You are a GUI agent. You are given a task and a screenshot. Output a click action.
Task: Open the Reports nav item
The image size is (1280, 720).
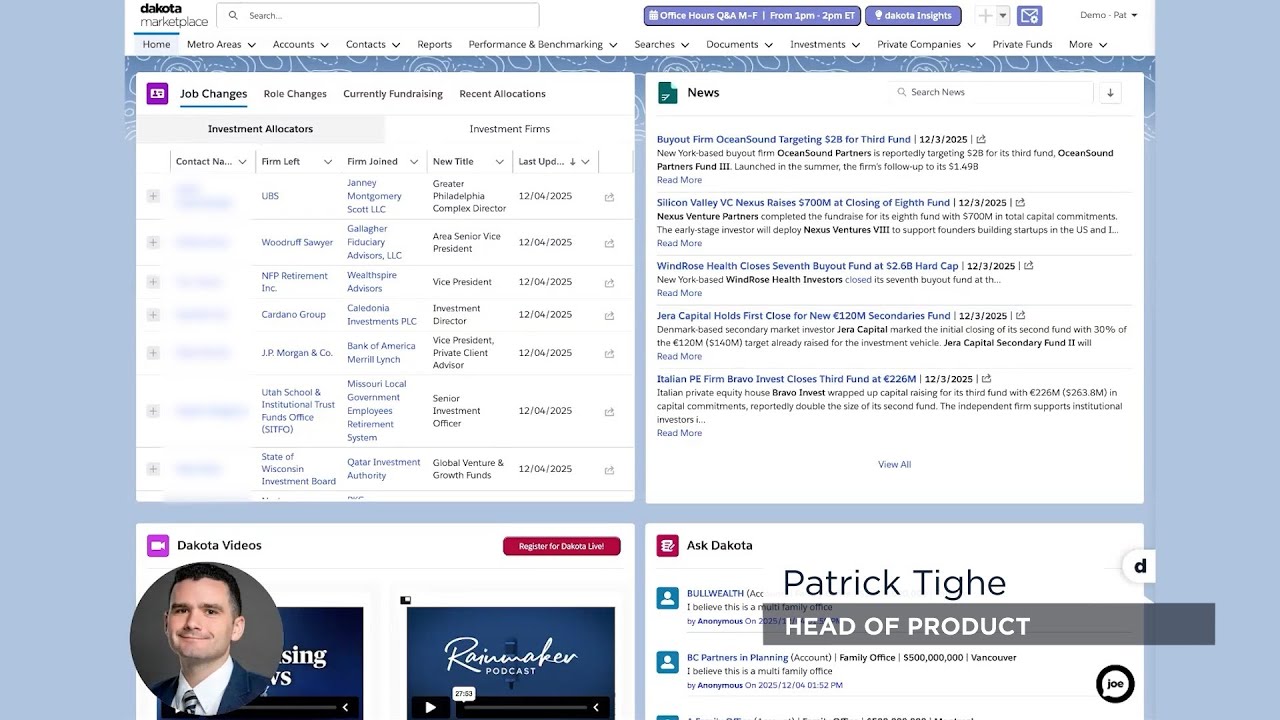(x=434, y=44)
